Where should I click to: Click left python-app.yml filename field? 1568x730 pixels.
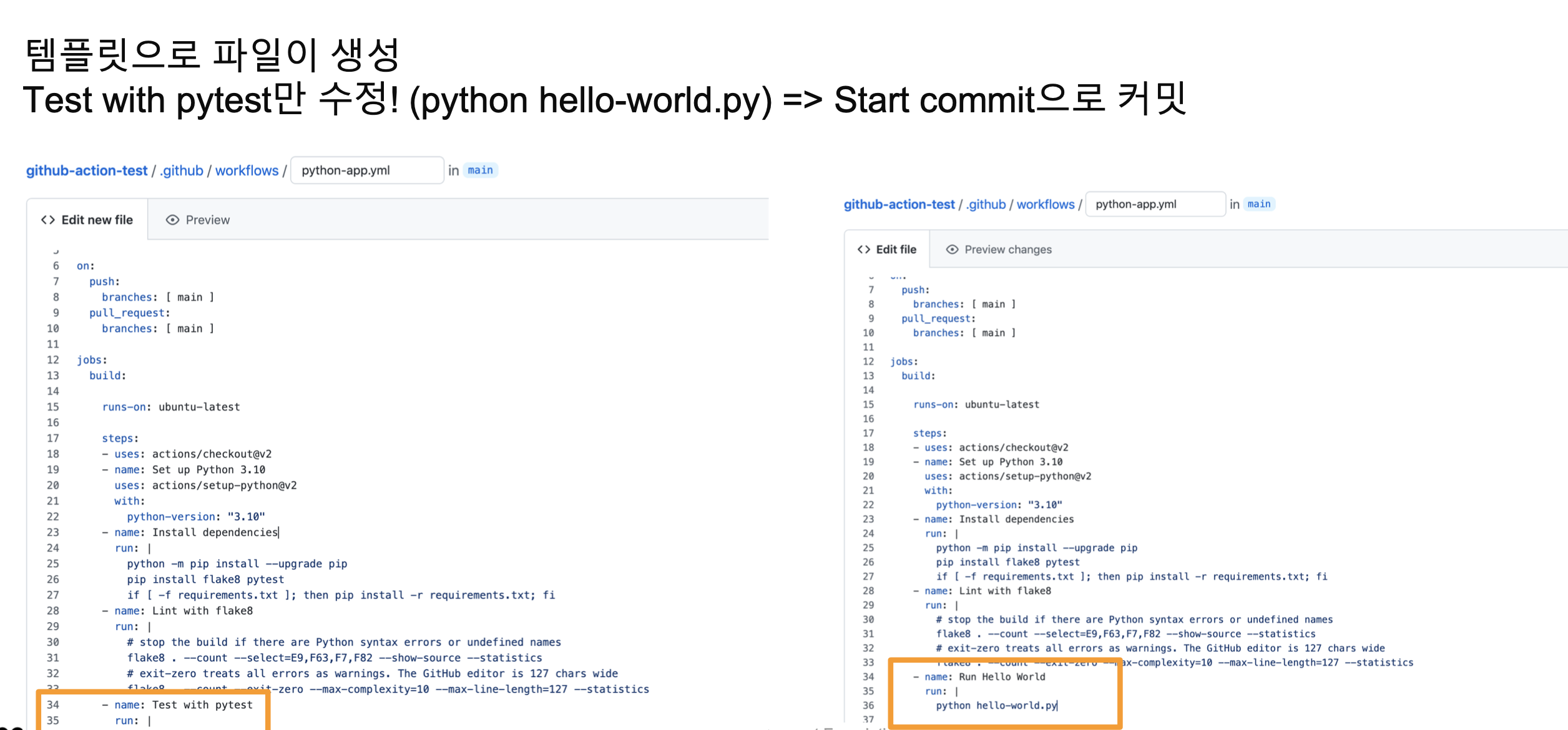point(367,170)
